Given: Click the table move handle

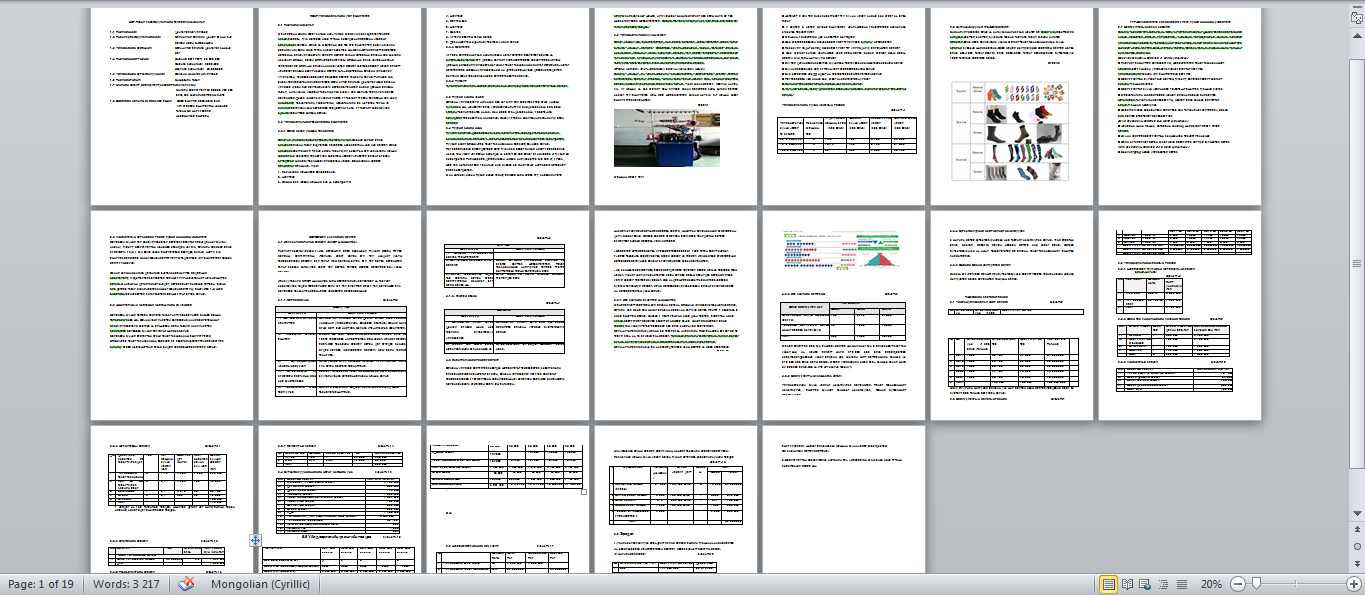Looking at the screenshot, I should pyautogui.click(x=256, y=540).
